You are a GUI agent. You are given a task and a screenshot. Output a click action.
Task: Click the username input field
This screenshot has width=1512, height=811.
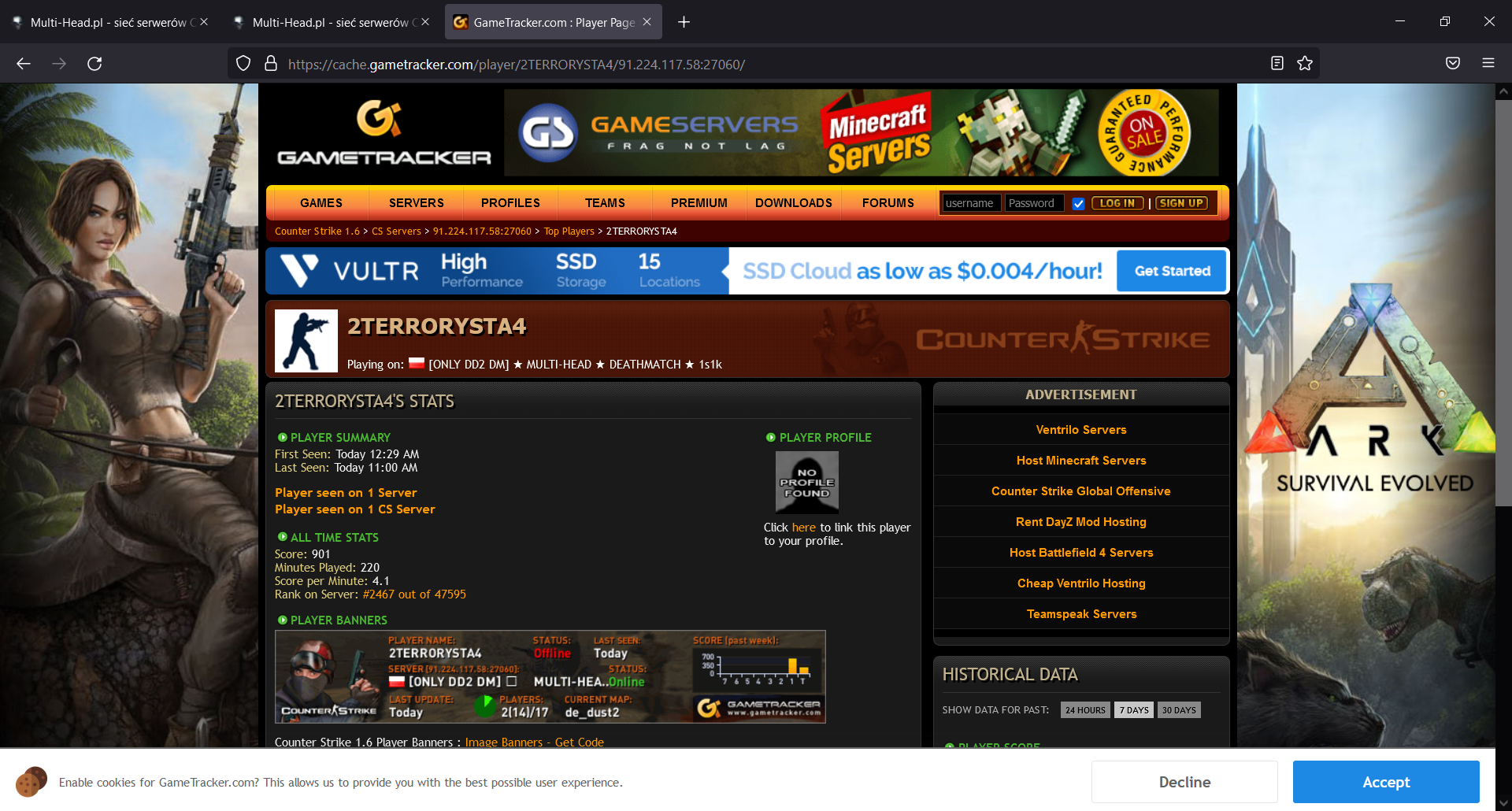(x=971, y=203)
